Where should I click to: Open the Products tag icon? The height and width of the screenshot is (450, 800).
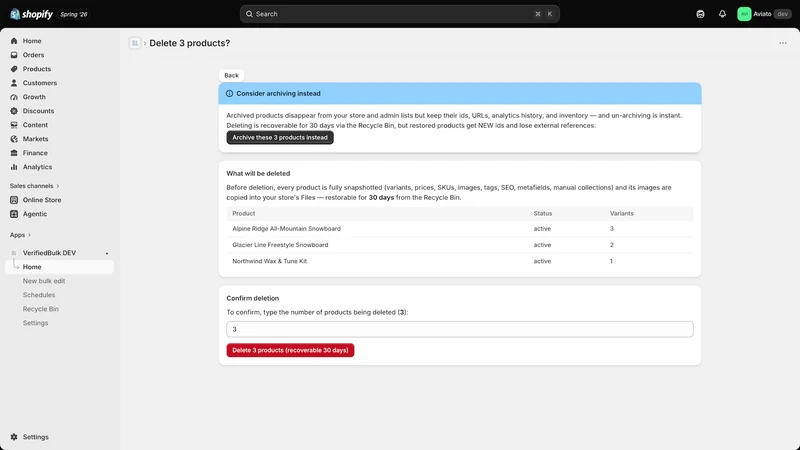coord(14,69)
